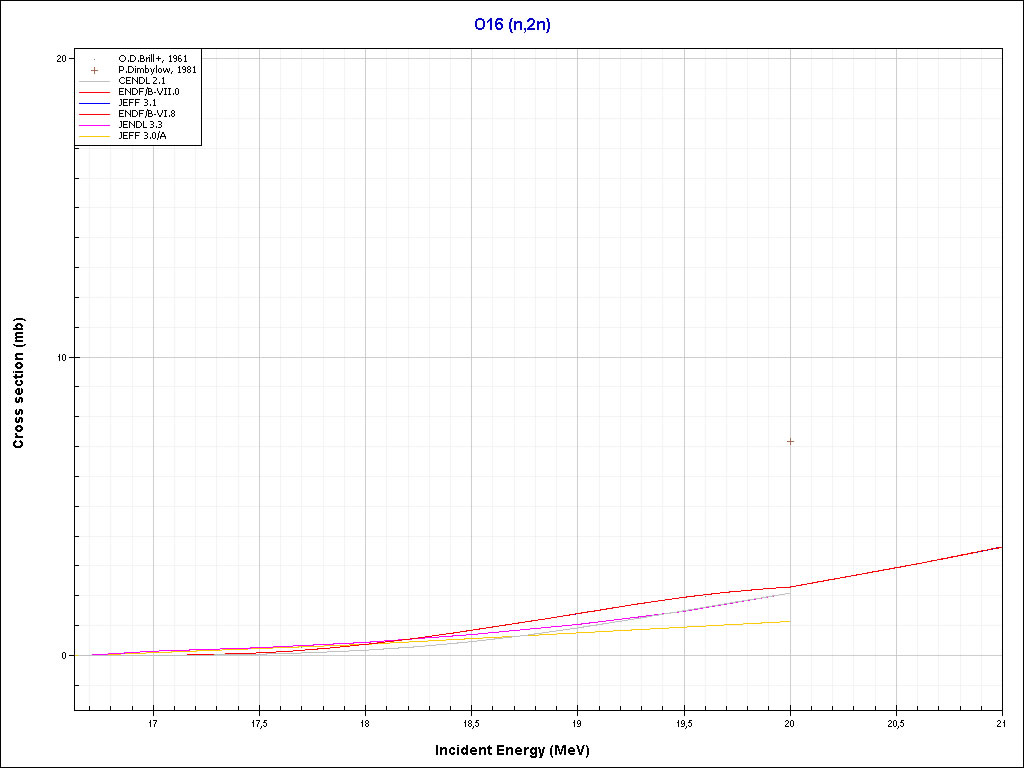
Task: Click the 18,5 tick on the x-axis
Action: click(471, 723)
